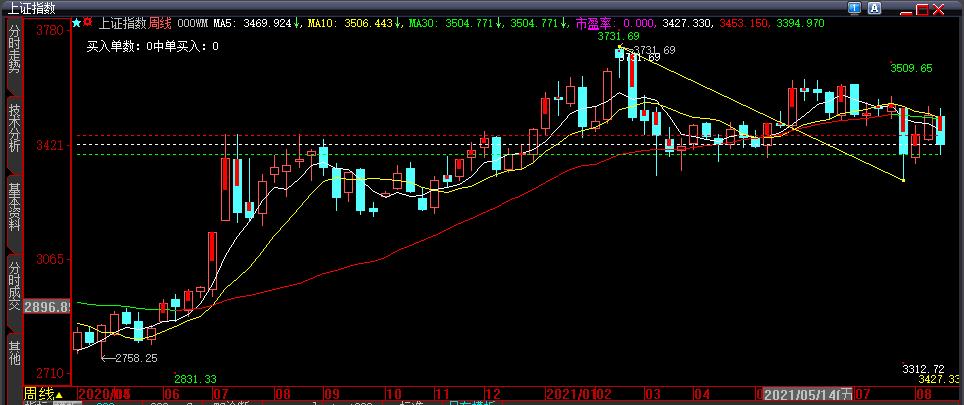Open the 技术分析 side tab
Screen dimensions: 964x405
click(14, 128)
